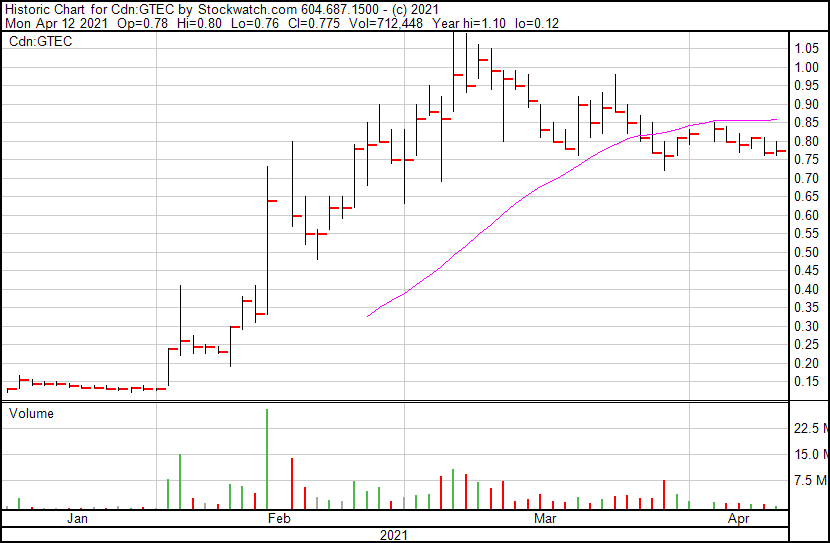Image resolution: width=830 pixels, height=543 pixels.
Task: Click the Mon Apr 12 2021 date text
Action: pyautogui.click(x=57, y=23)
